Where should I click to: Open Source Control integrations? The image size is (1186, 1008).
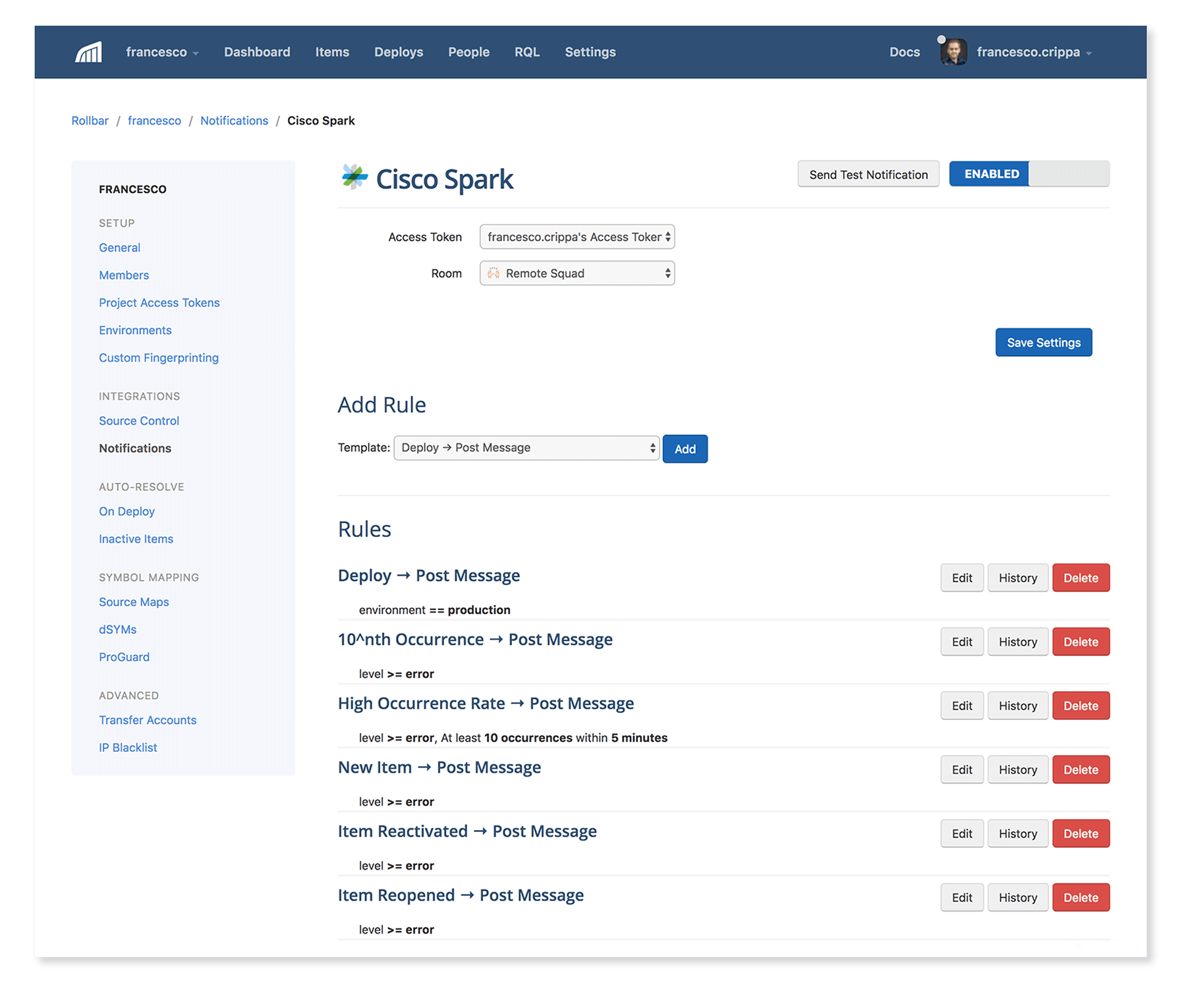point(139,421)
